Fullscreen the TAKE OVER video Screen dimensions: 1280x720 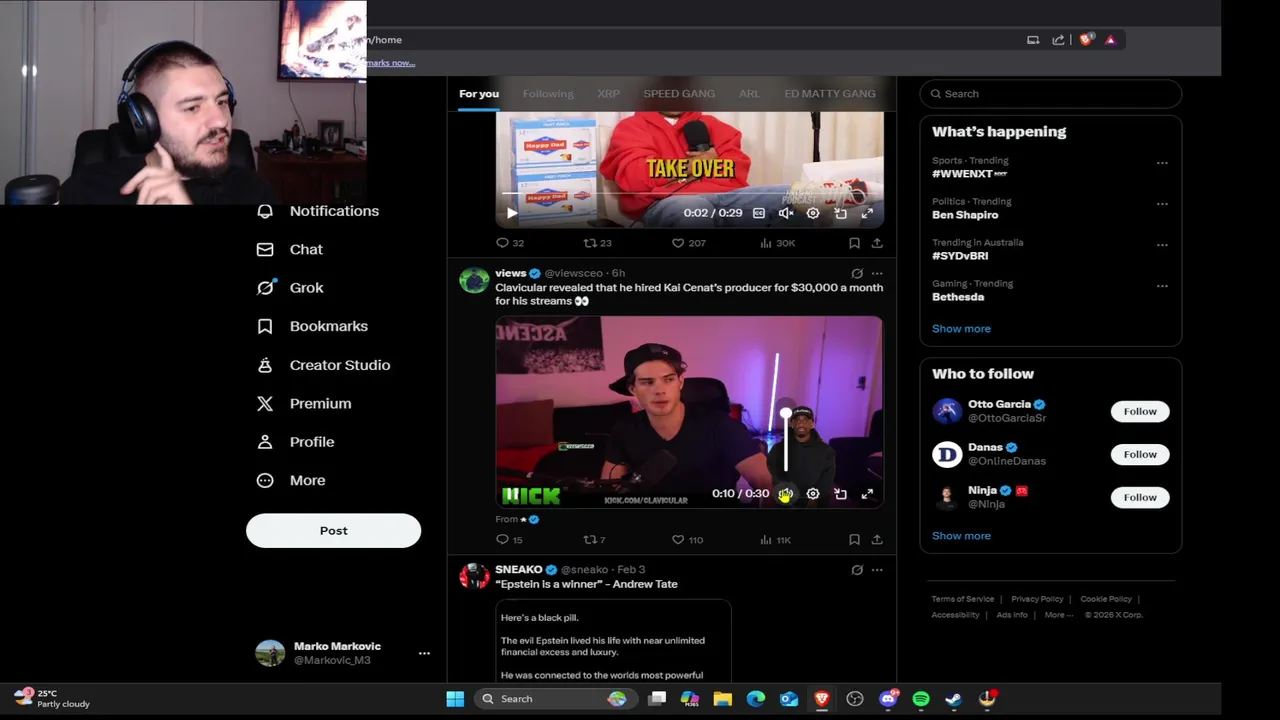click(867, 213)
